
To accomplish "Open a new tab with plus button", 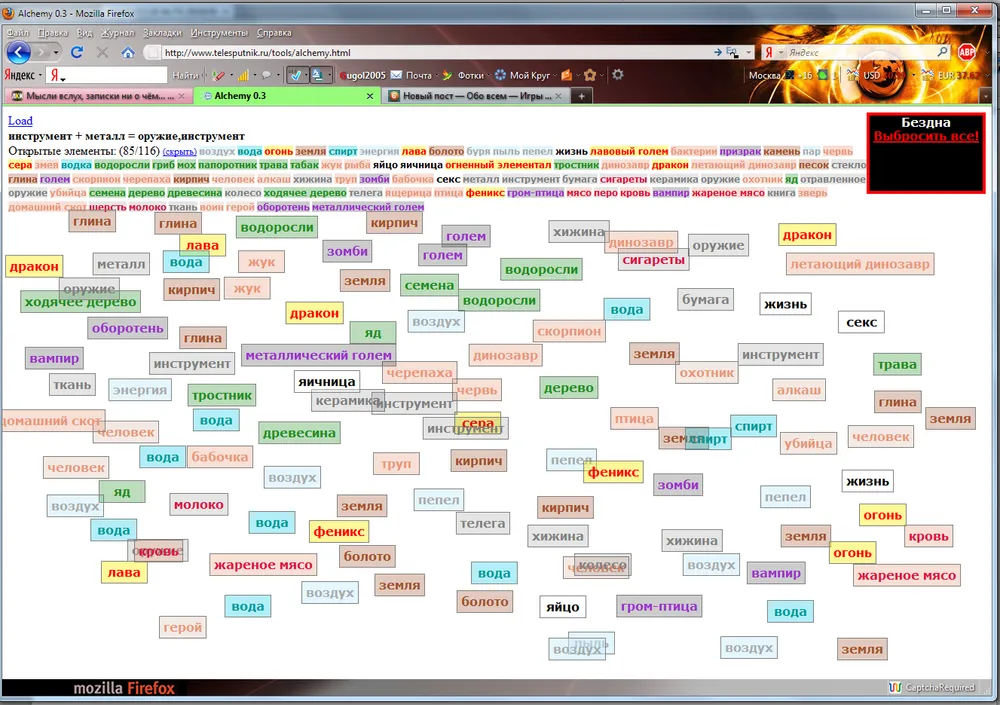I will pos(582,96).
